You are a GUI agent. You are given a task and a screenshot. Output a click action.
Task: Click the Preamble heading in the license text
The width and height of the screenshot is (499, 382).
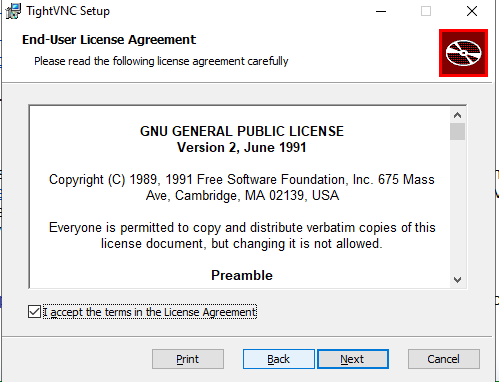[242, 275]
